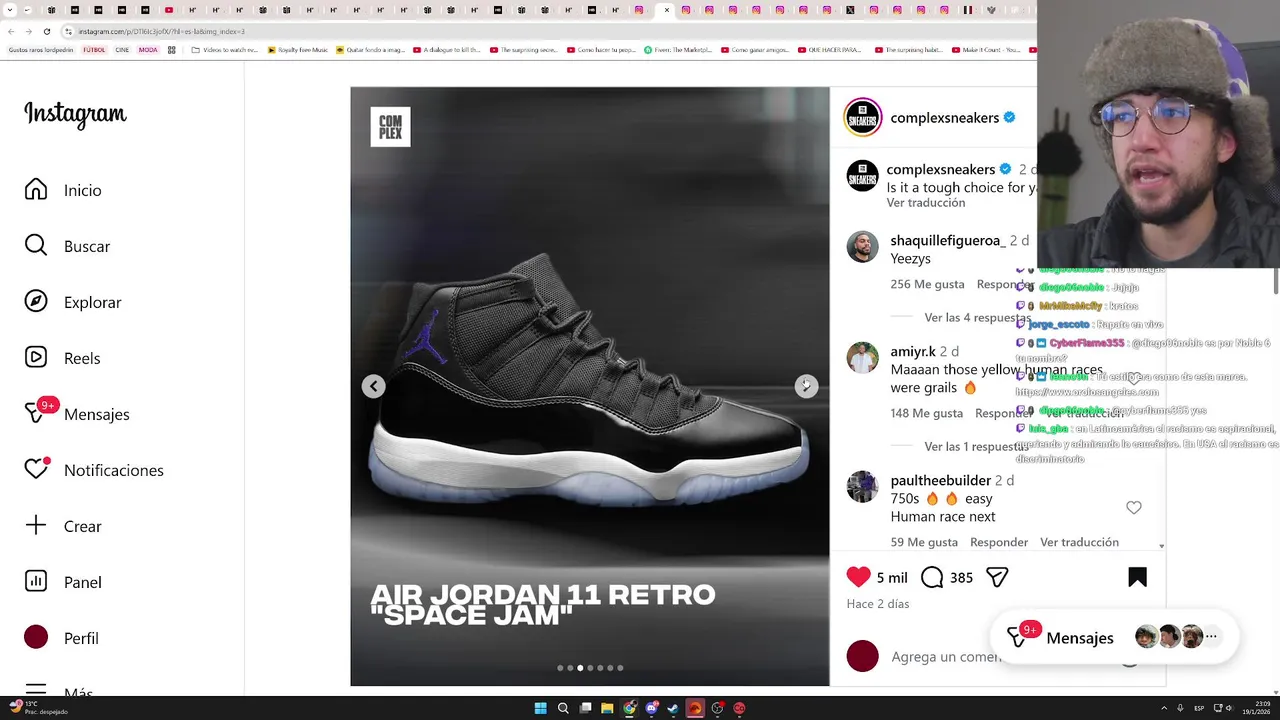
Task: Open Windows Start button
Action: (x=541, y=708)
